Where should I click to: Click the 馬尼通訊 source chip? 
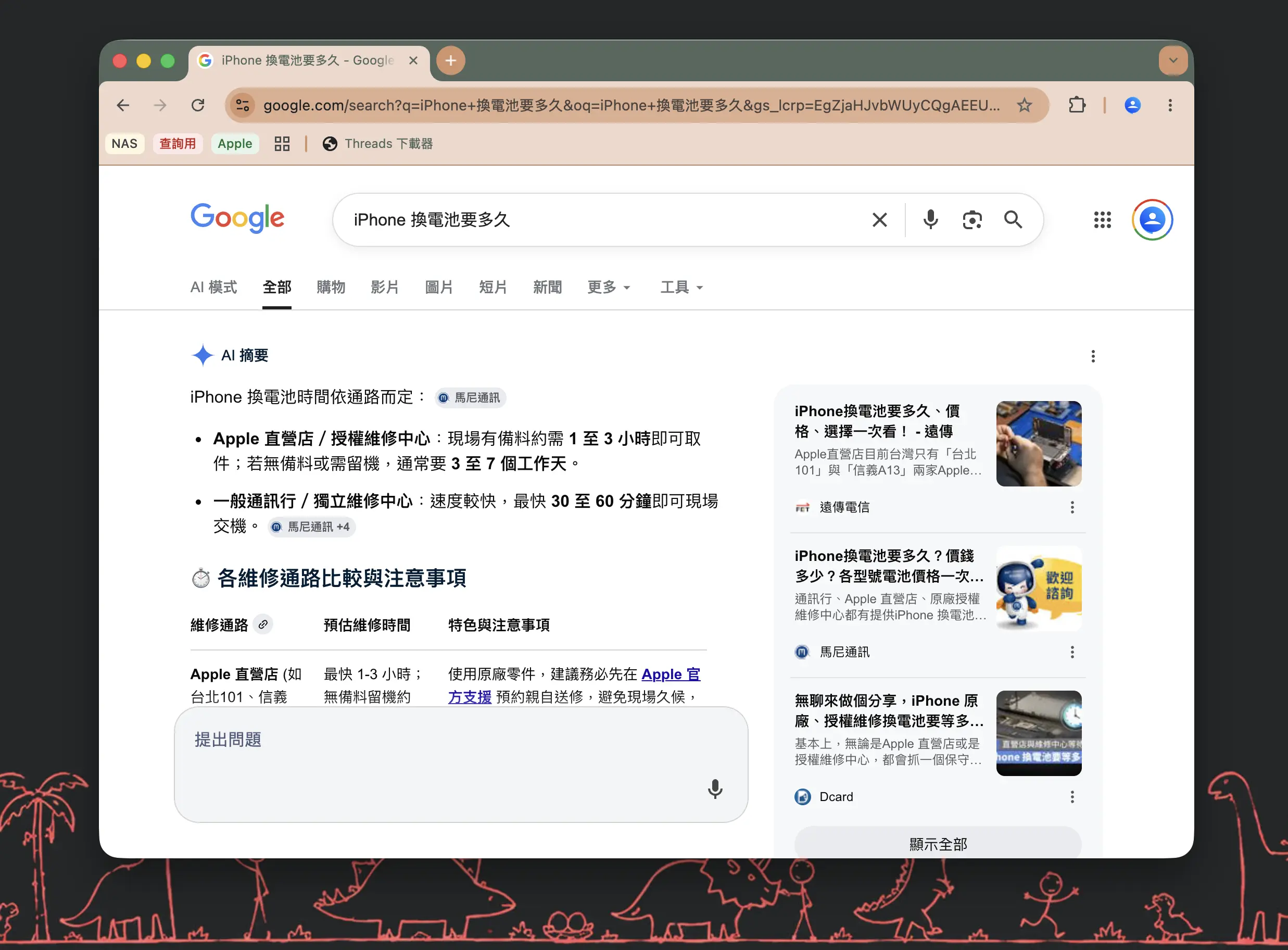click(x=470, y=398)
